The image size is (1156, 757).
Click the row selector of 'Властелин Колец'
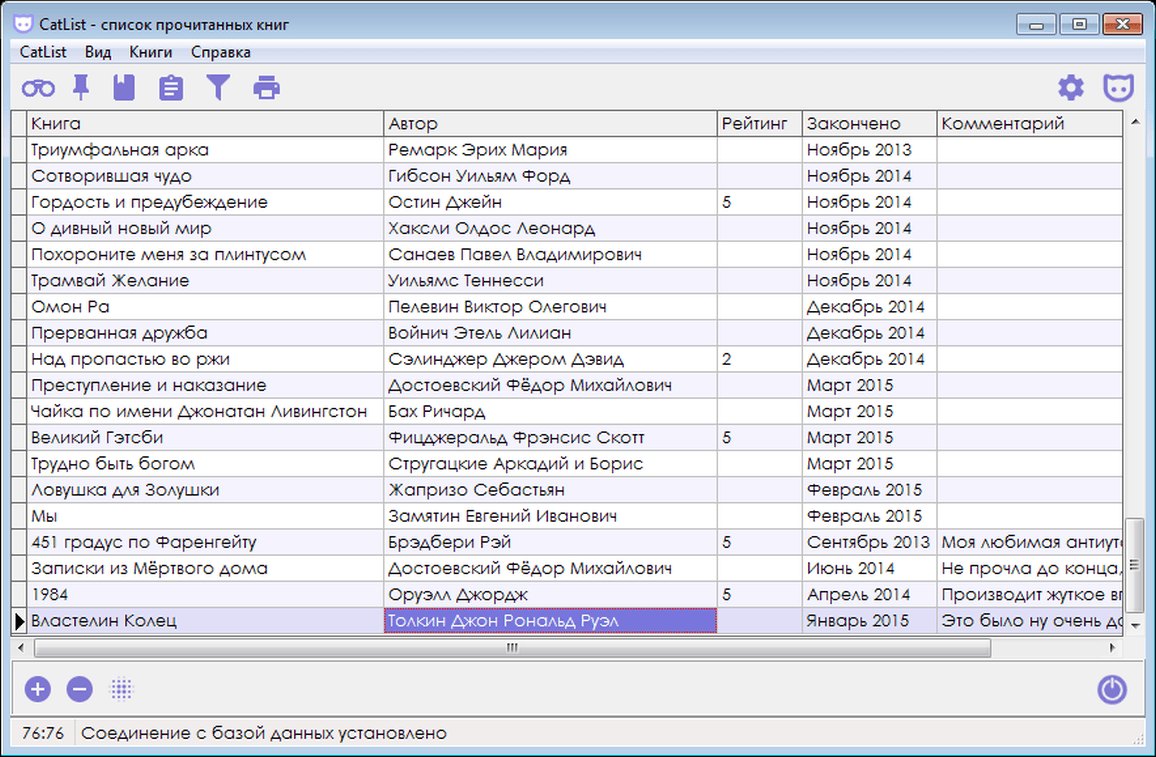click(19, 621)
